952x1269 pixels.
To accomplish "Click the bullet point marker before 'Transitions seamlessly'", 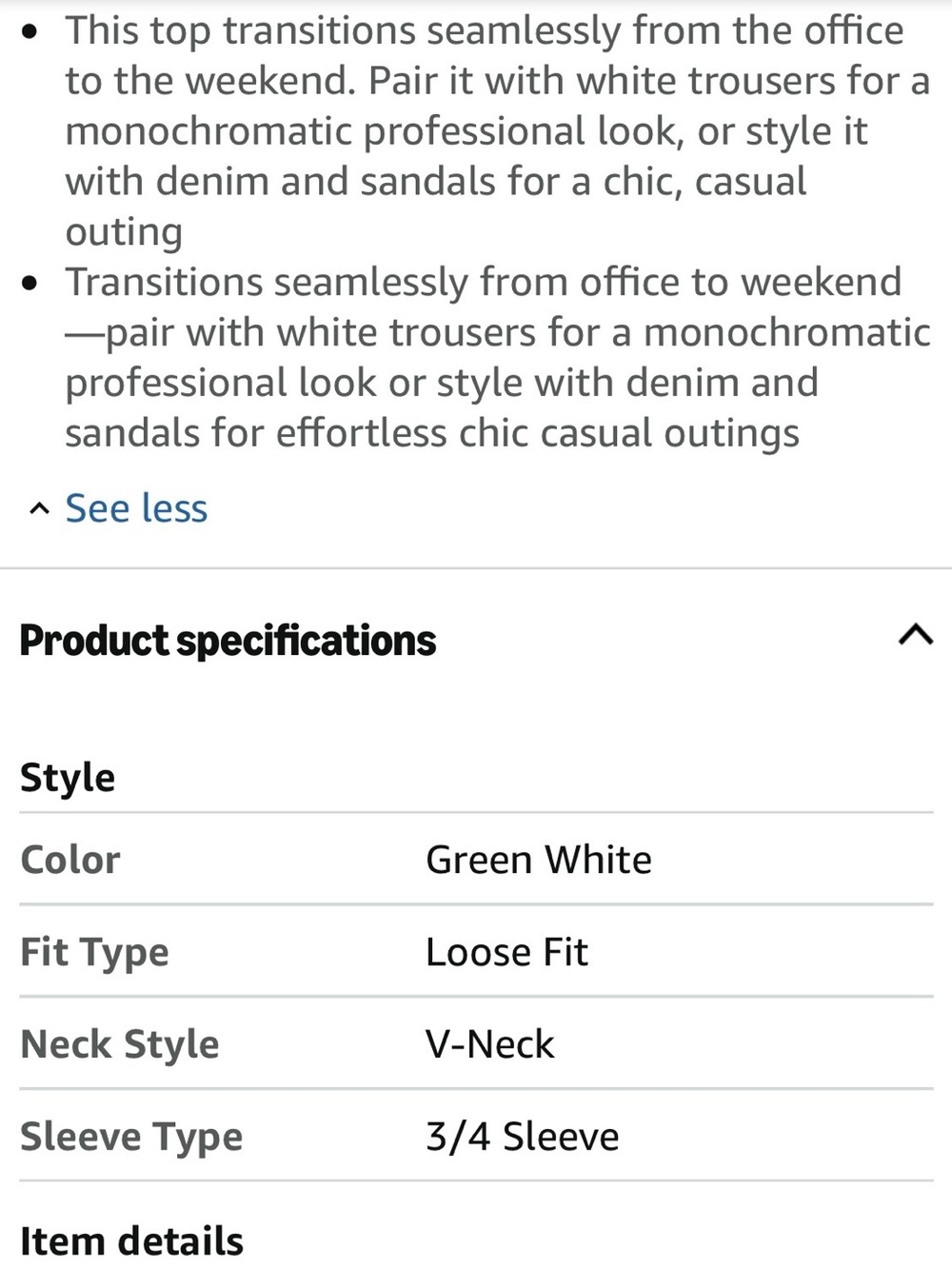I will tap(32, 283).
